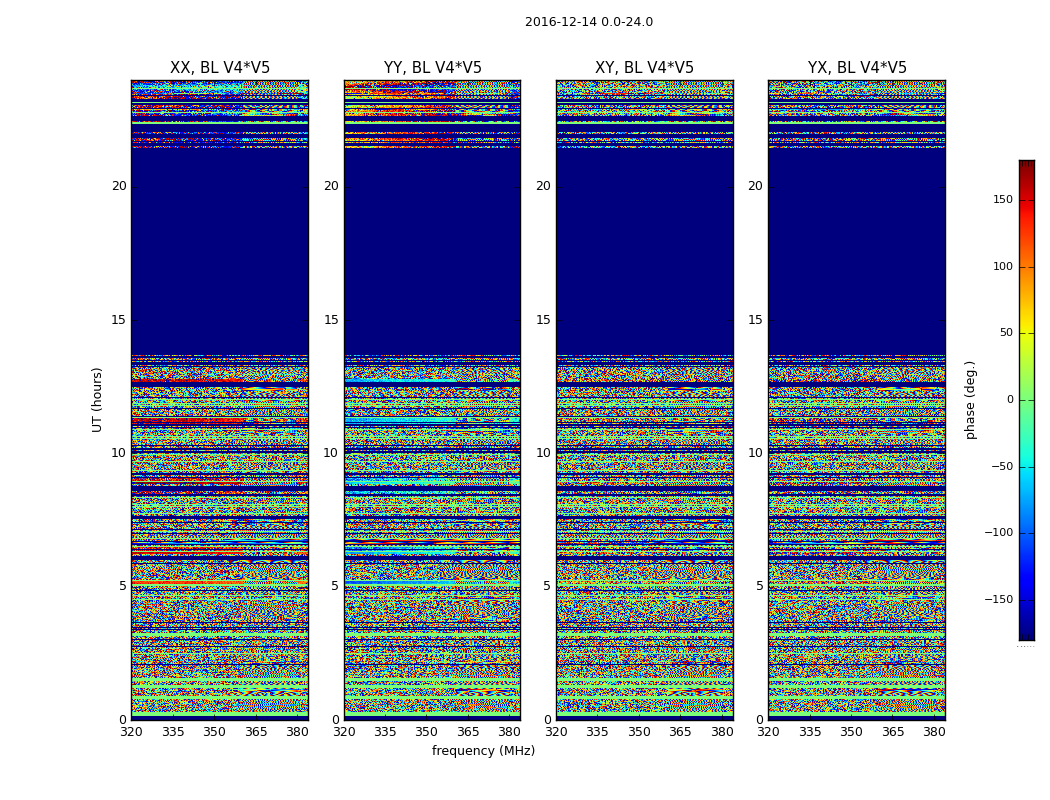Select the 'XX, BL V4*V5' panel title
1050x800 pixels.
pyautogui.click(x=220, y=68)
